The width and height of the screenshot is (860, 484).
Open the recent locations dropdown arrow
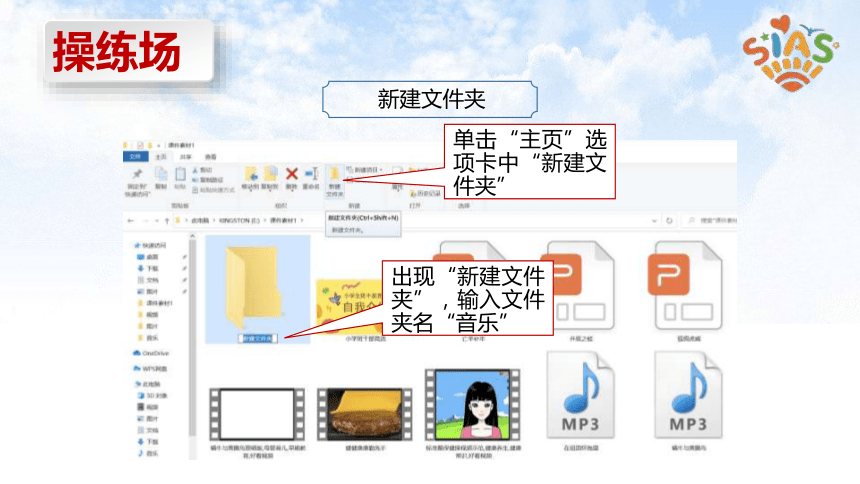click(157, 221)
